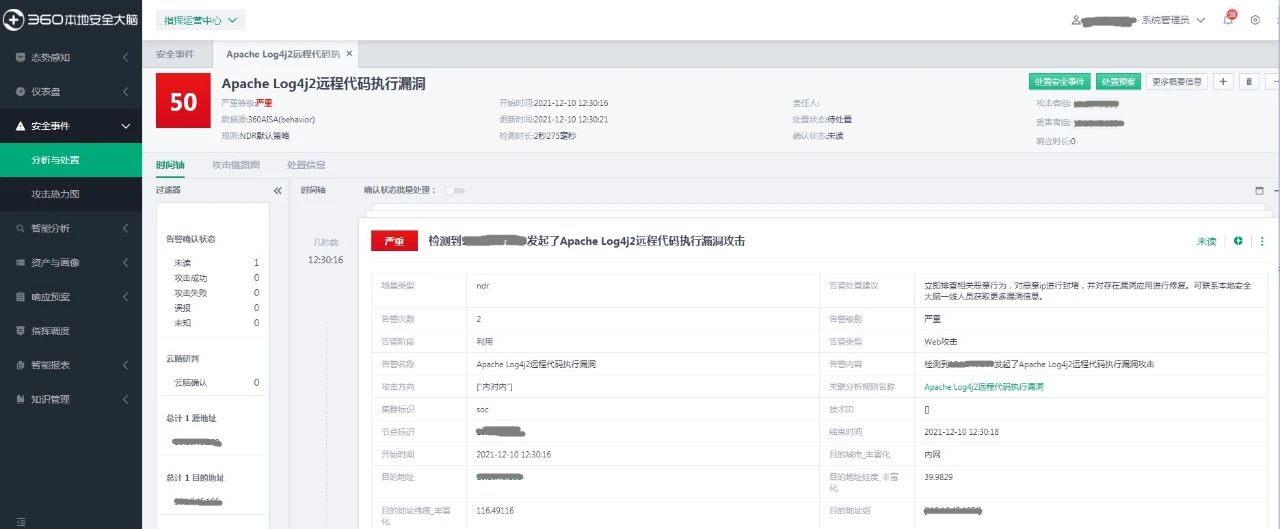The width and height of the screenshot is (1280, 529).
Task: Click the ["内对内"] attack direction value
Action: (495, 387)
